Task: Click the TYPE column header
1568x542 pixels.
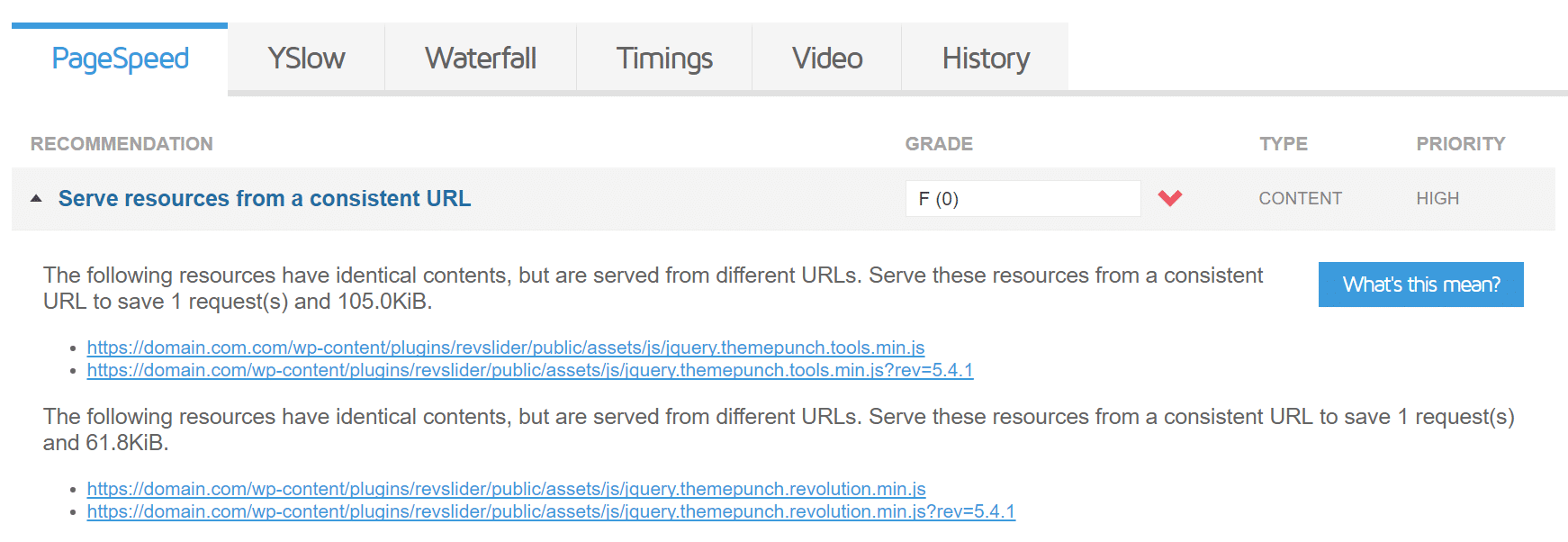Action: (x=1284, y=143)
